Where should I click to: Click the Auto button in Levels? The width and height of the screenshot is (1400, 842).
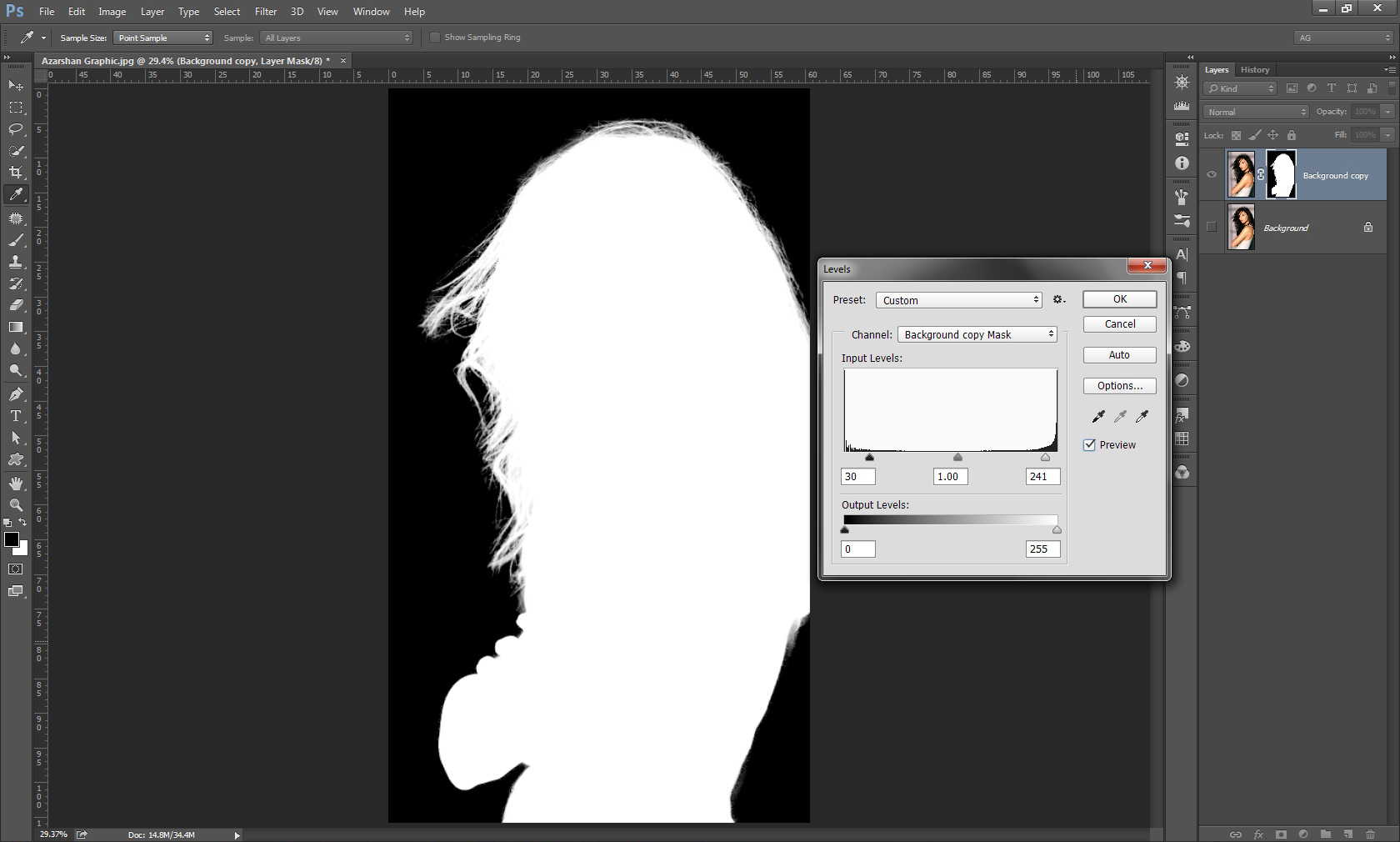1119,355
